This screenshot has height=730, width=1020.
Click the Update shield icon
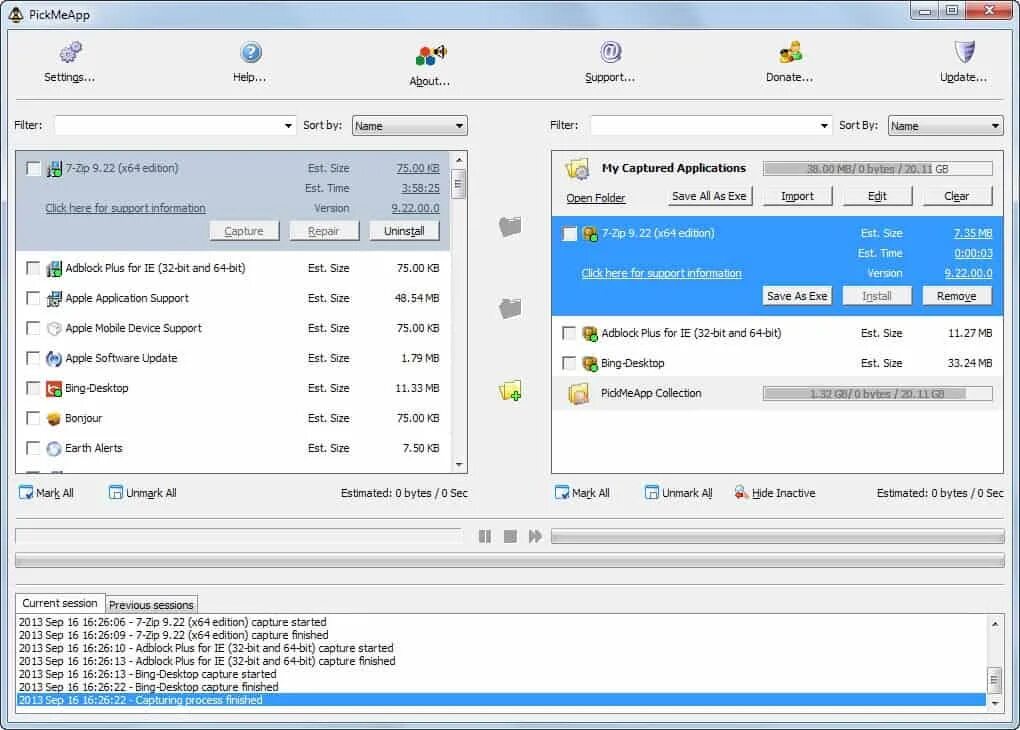tap(964, 52)
